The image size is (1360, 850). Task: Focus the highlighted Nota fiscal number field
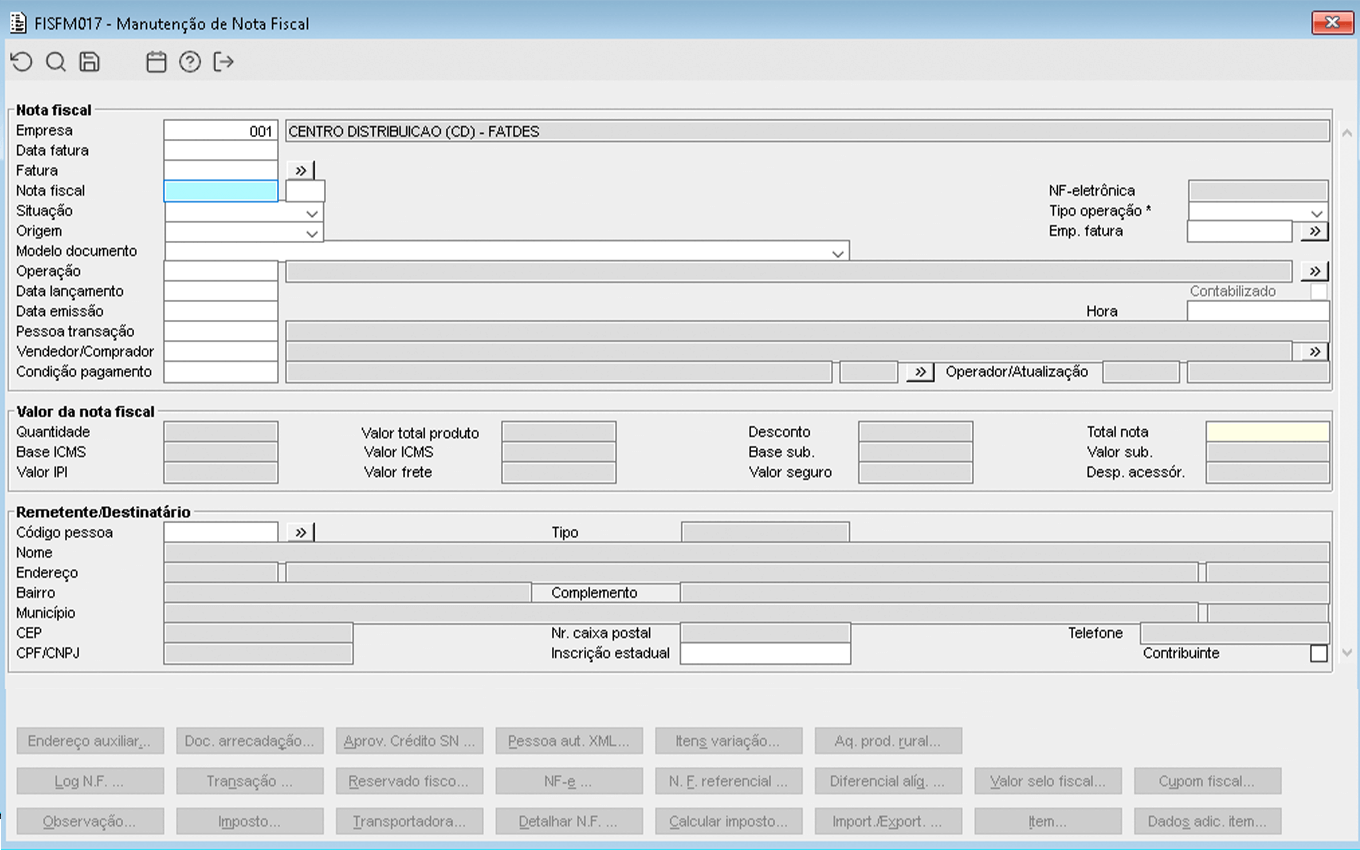point(221,191)
